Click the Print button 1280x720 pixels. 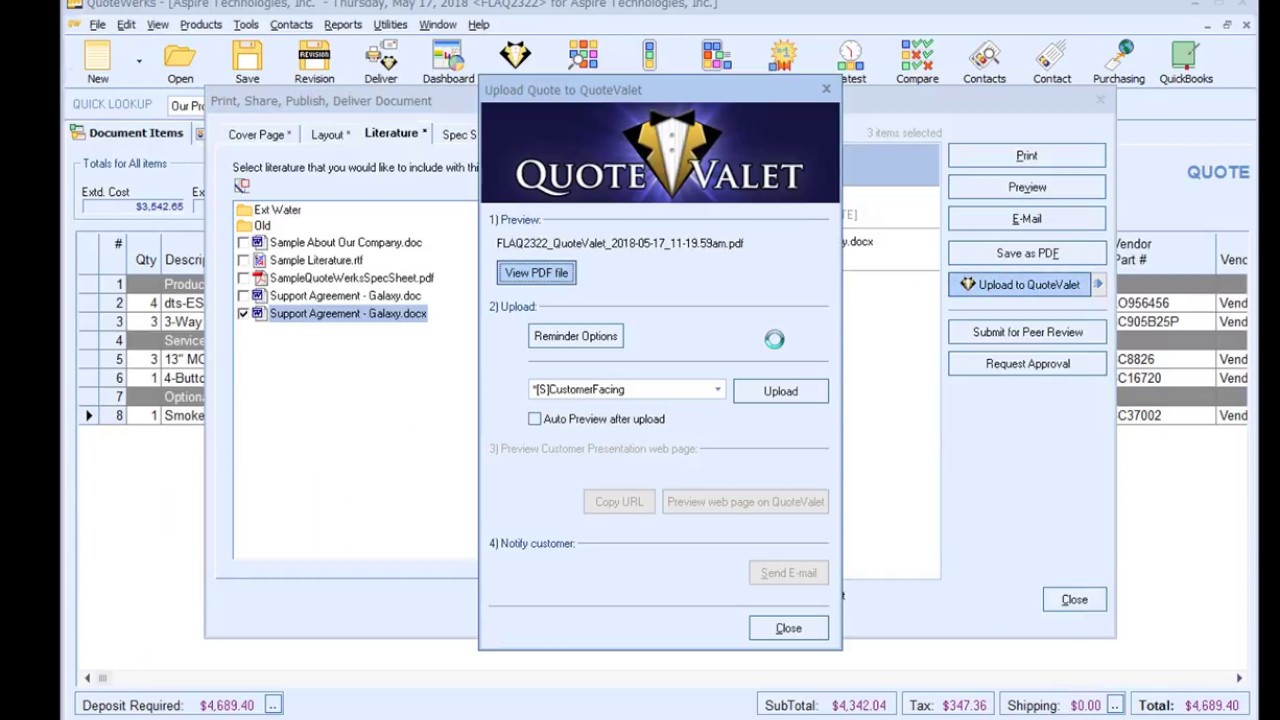click(x=1027, y=156)
